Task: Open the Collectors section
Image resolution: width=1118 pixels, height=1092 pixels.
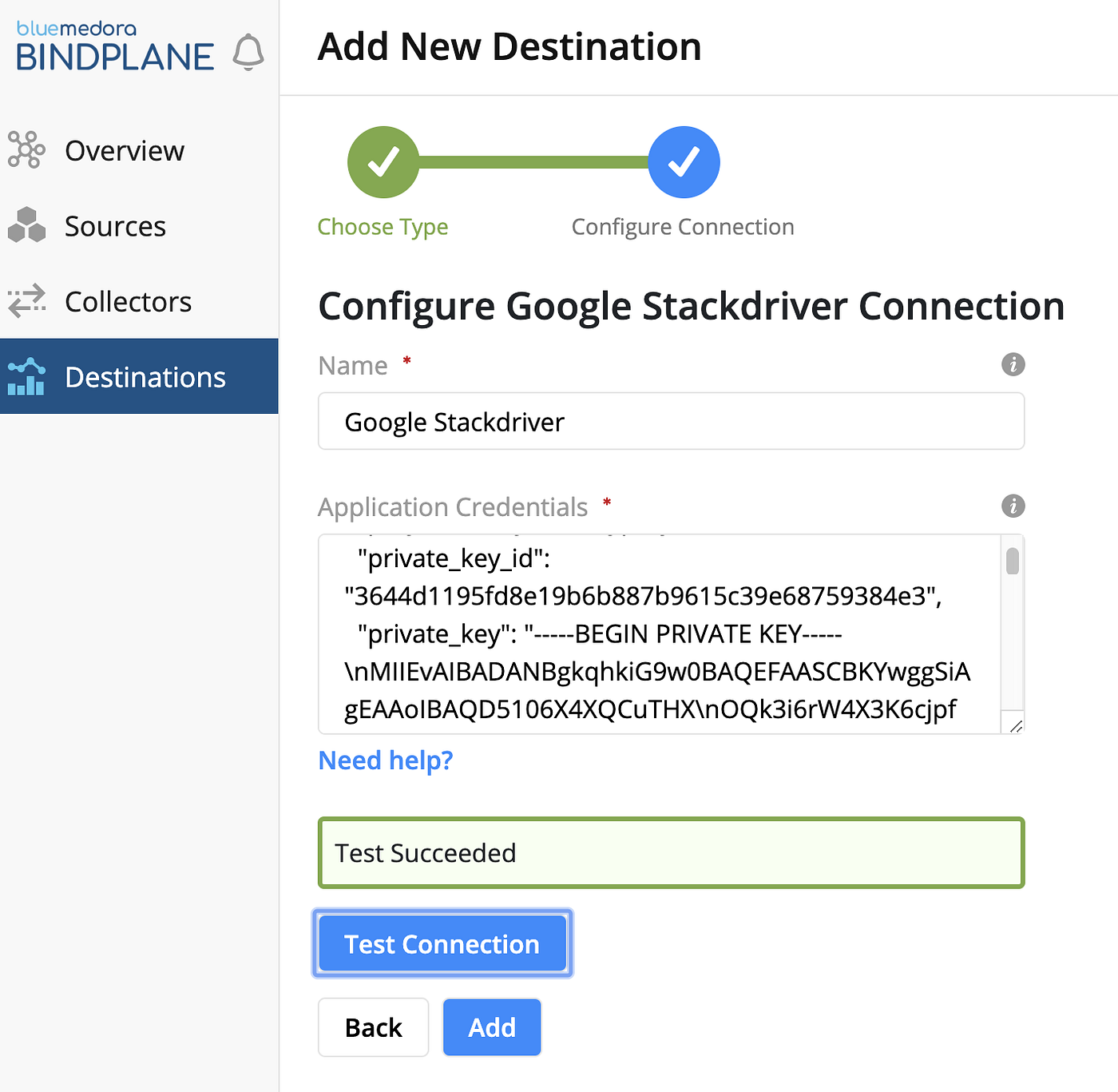Action: pos(128,301)
